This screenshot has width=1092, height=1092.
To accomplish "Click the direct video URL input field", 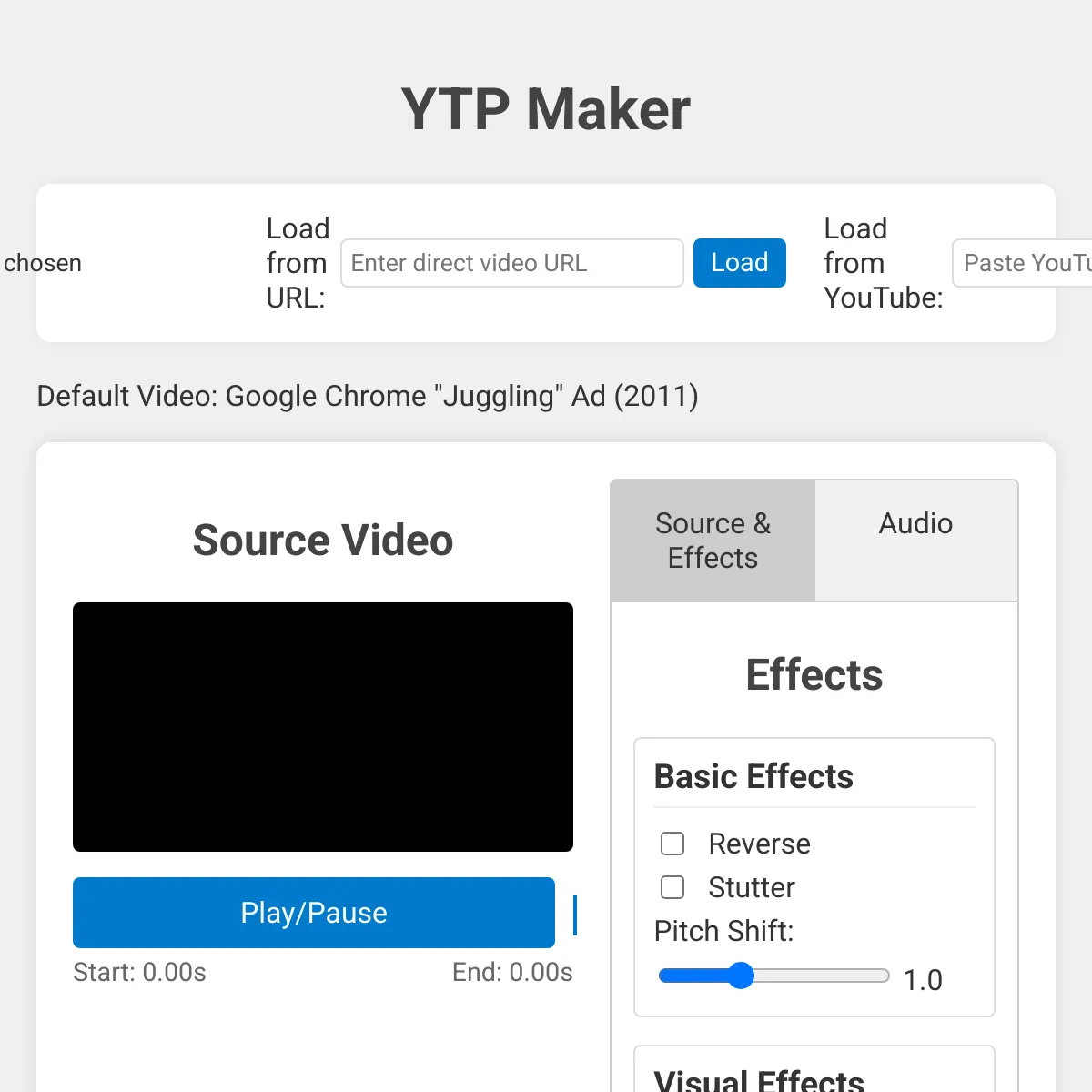I will click(511, 263).
